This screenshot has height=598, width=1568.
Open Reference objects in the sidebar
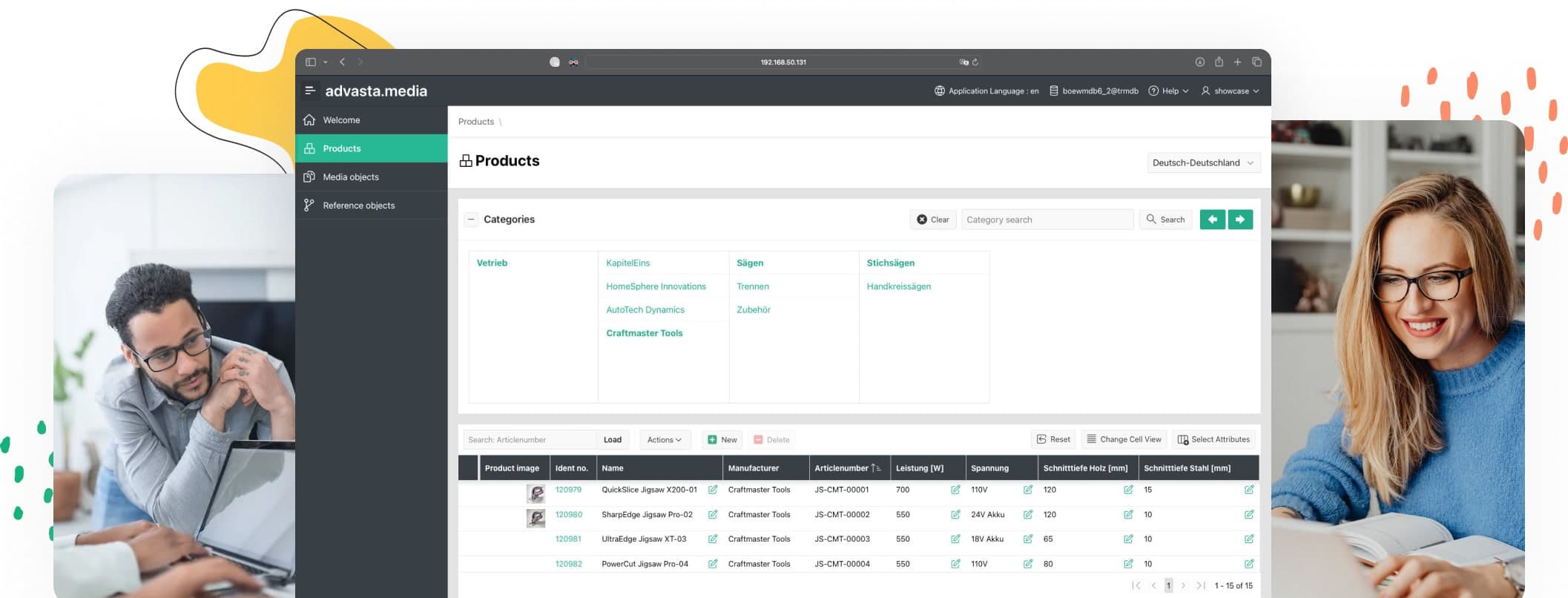pos(372,205)
